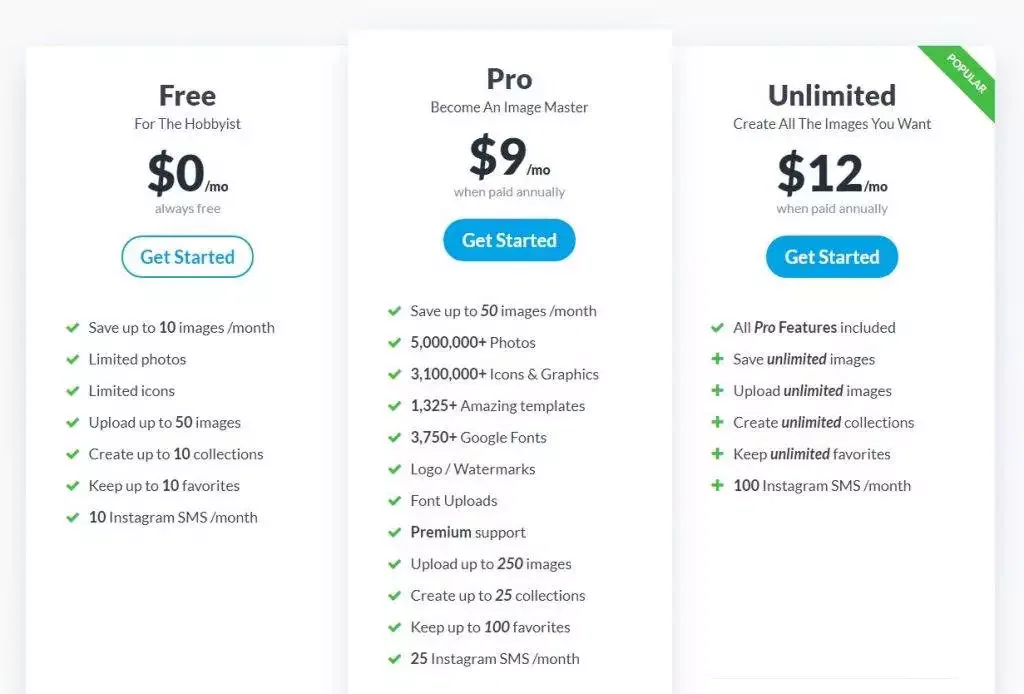The height and width of the screenshot is (694, 1024).
Task: Click Get Started under the Unlimited plan
Action: [831, 257]
